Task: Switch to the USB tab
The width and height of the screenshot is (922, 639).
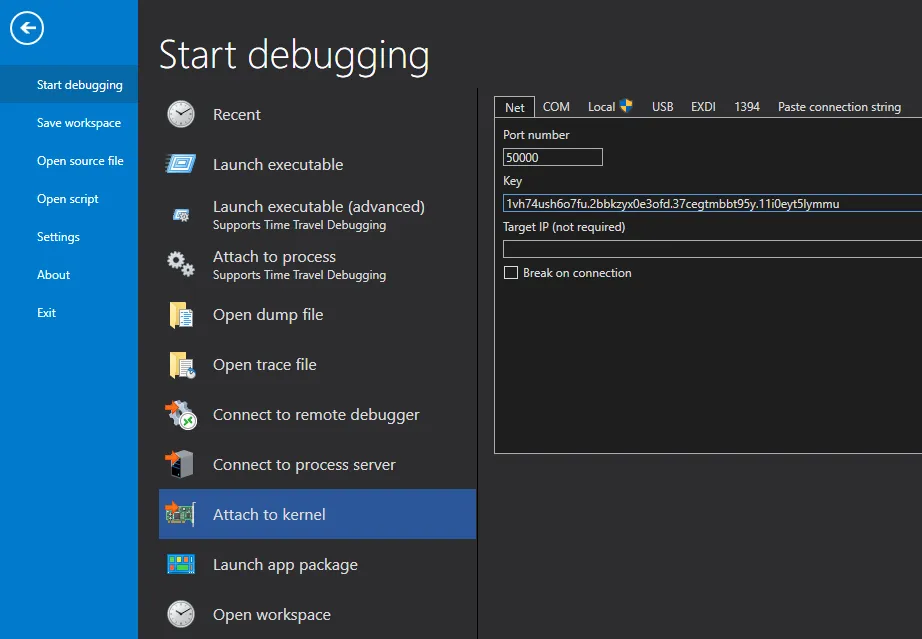Action: coord(663,106)
